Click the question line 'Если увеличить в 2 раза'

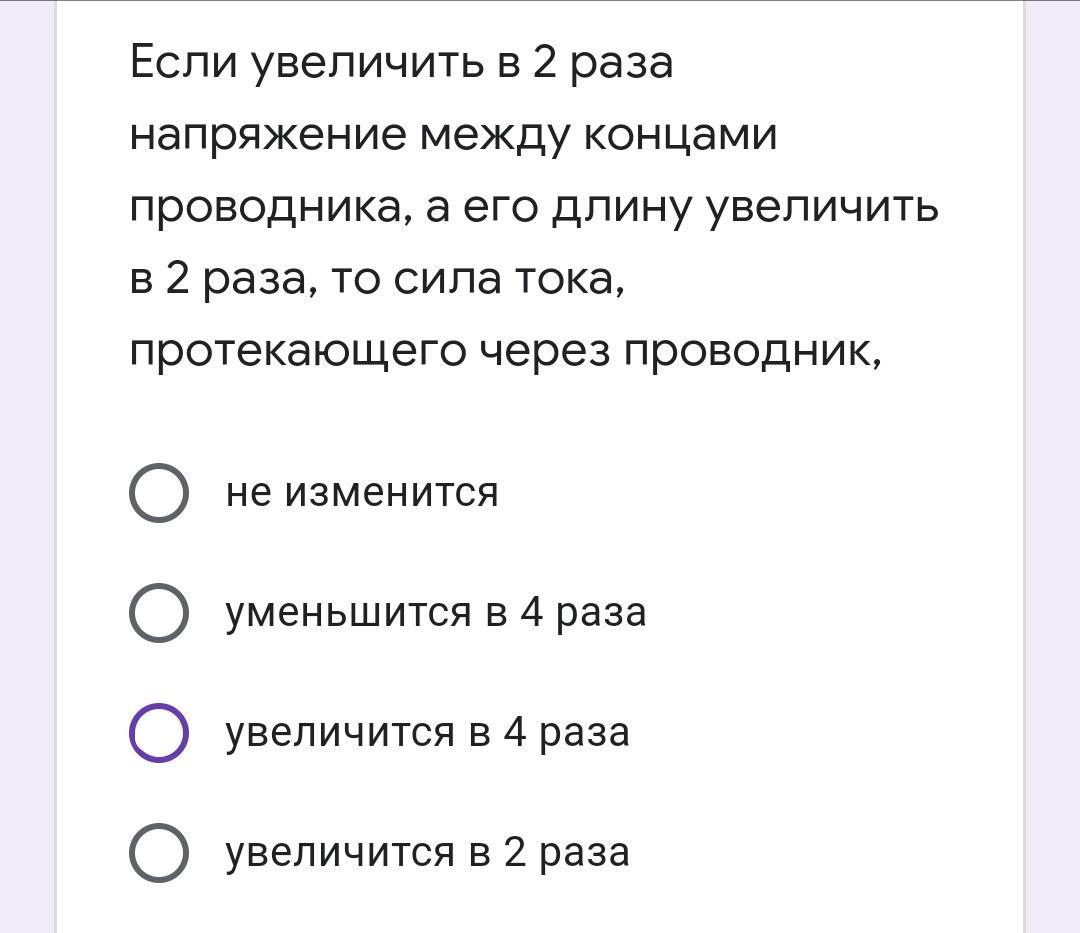pyautogui.click(x=402, y=63)
